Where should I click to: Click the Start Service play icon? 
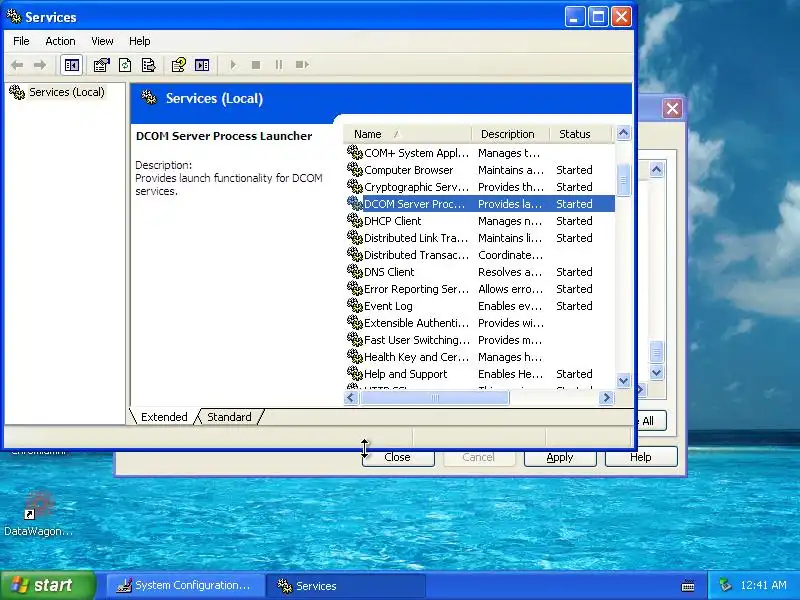[233, 65]
